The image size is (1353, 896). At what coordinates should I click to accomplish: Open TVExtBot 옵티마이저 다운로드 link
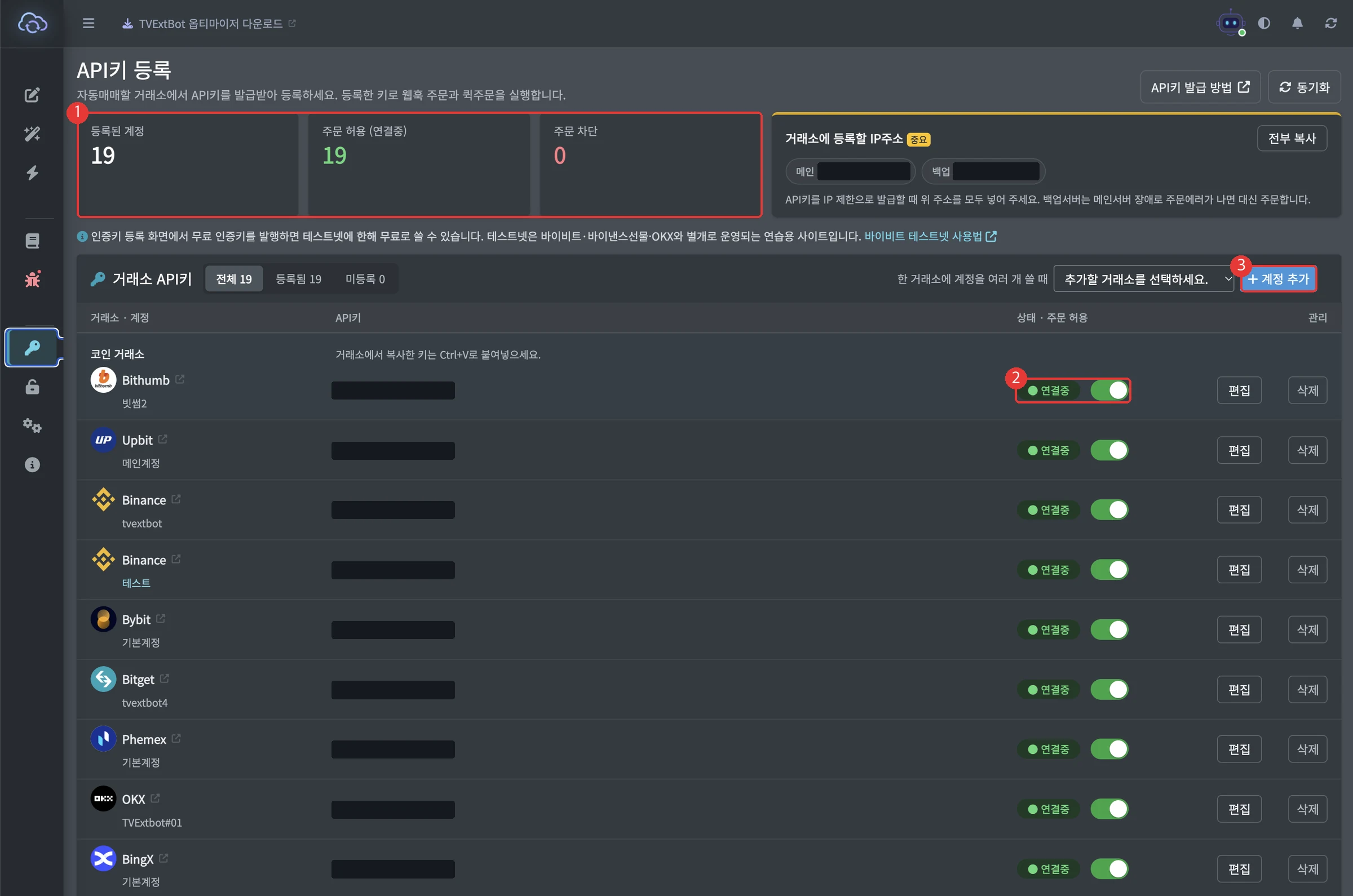pos(209,24)
